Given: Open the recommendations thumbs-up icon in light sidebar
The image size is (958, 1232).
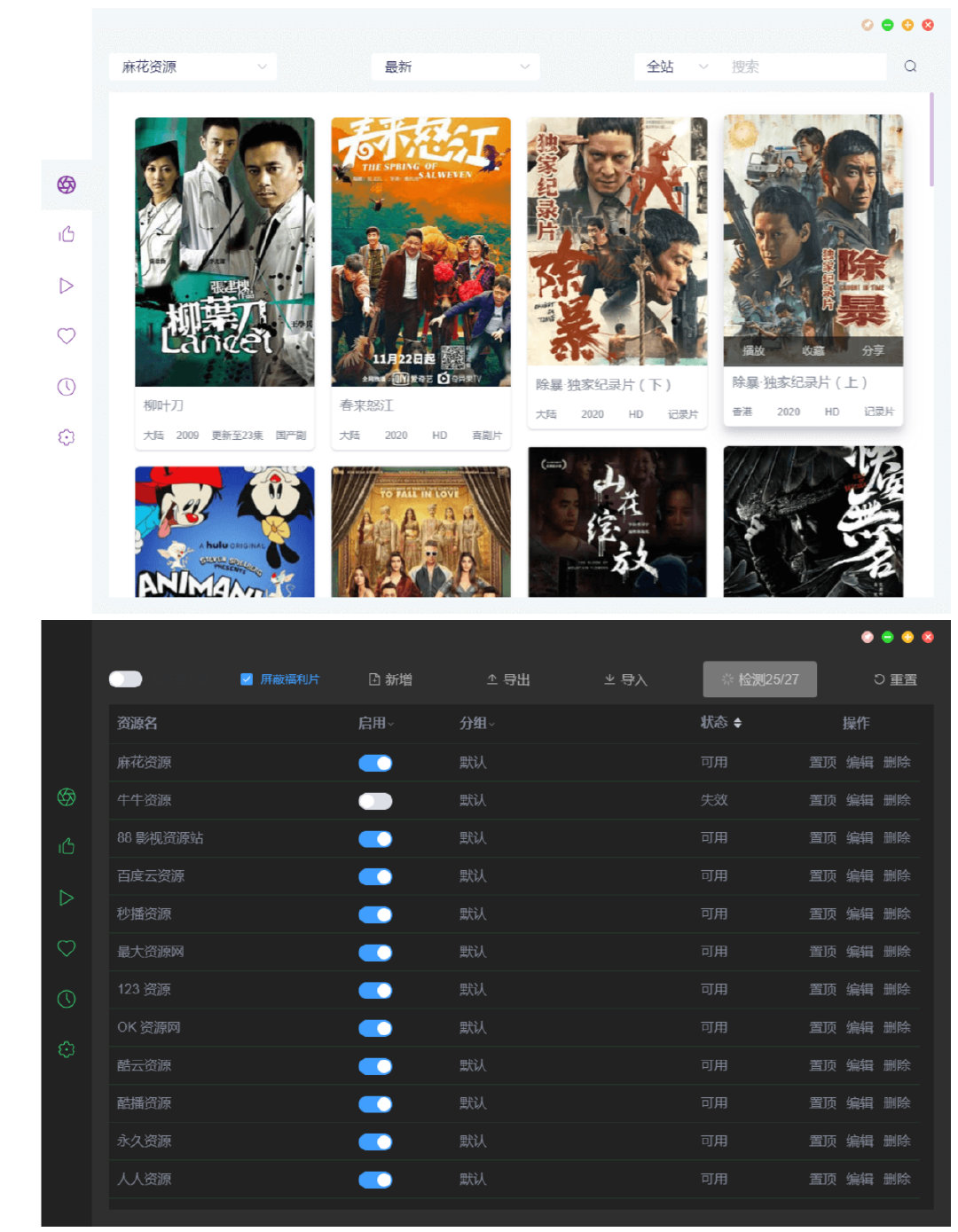Looking at the screenshot, I should (67, 234).
